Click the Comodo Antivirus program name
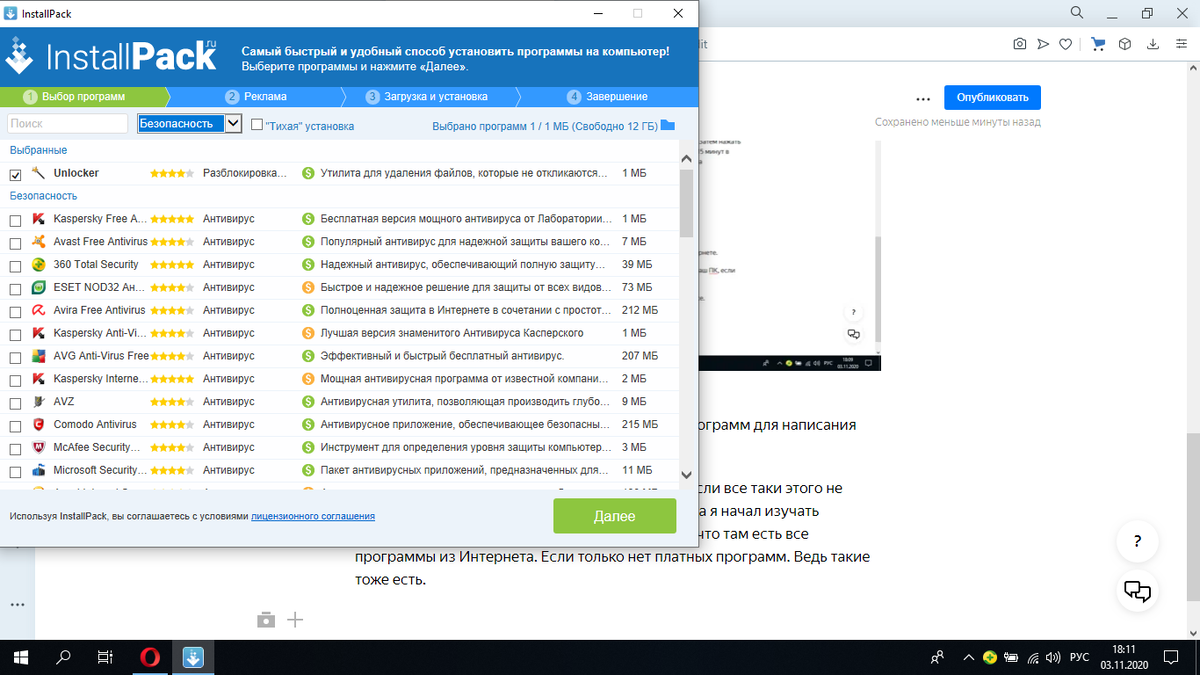The width and height of the screenshot is (1200, 675). point(95,425)
